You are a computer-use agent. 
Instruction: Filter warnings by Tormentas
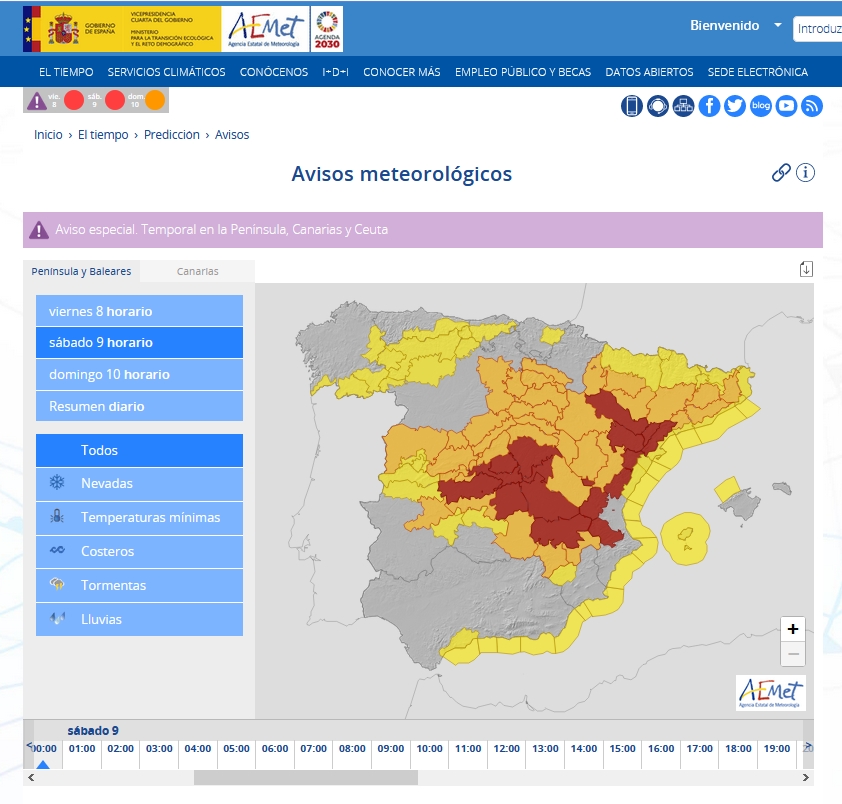139,585
